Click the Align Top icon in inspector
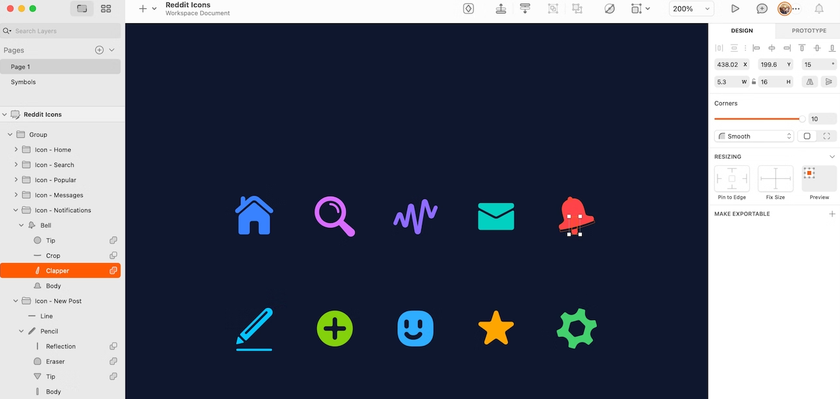The width and height of the screenshot is (840, 399). [802, 48]
